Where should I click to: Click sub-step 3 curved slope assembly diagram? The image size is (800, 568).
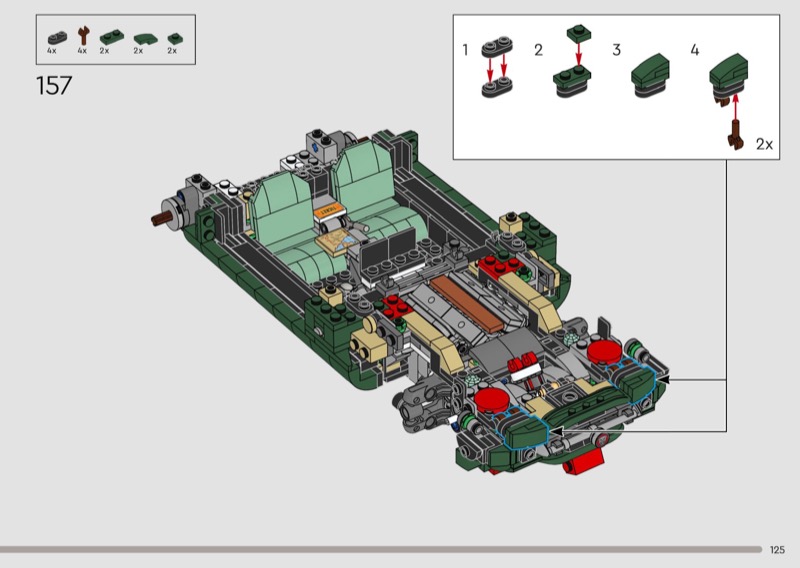[x=650, y=75]
